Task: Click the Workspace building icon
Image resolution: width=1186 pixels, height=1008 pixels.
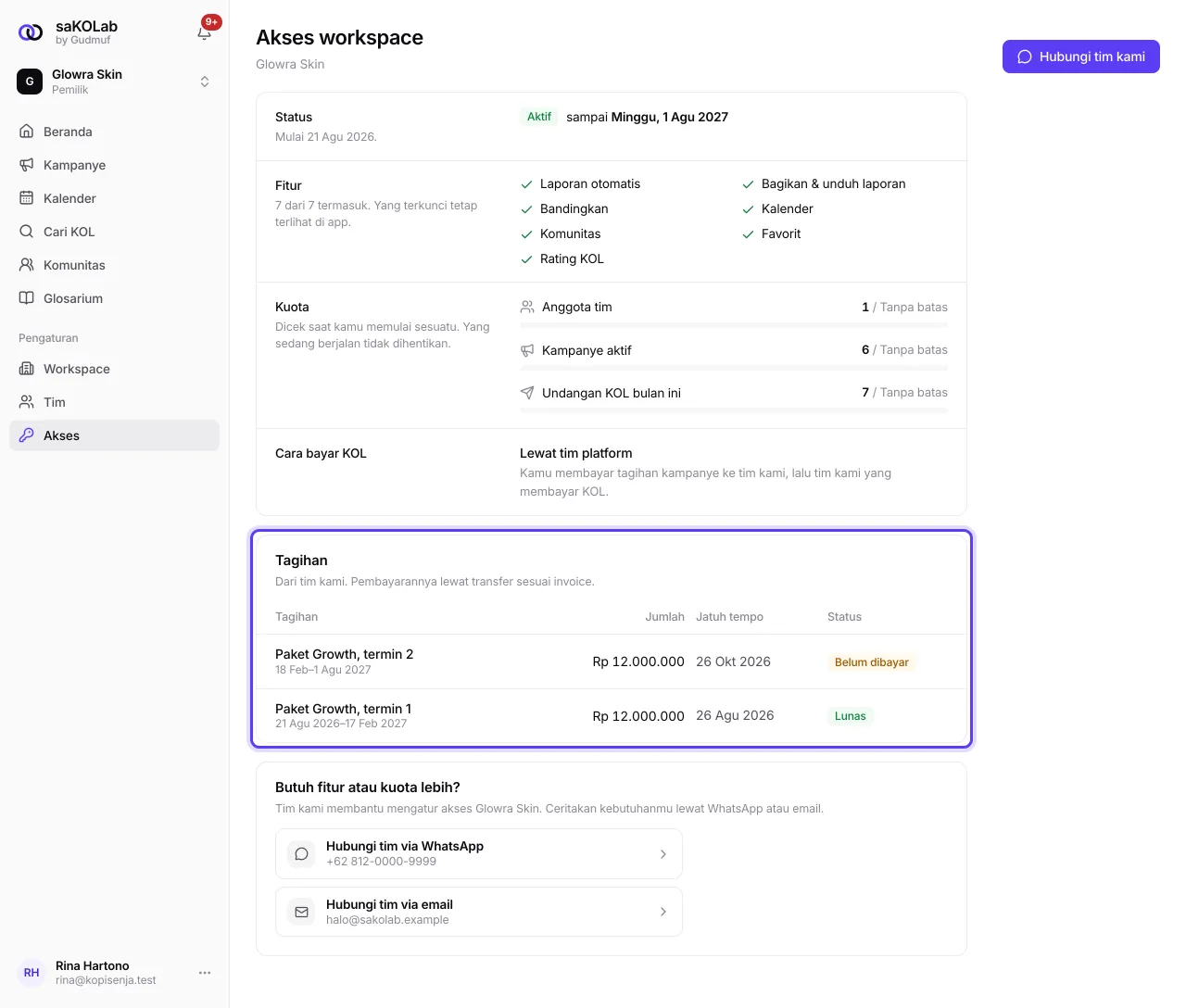Action: click(27, 369)
